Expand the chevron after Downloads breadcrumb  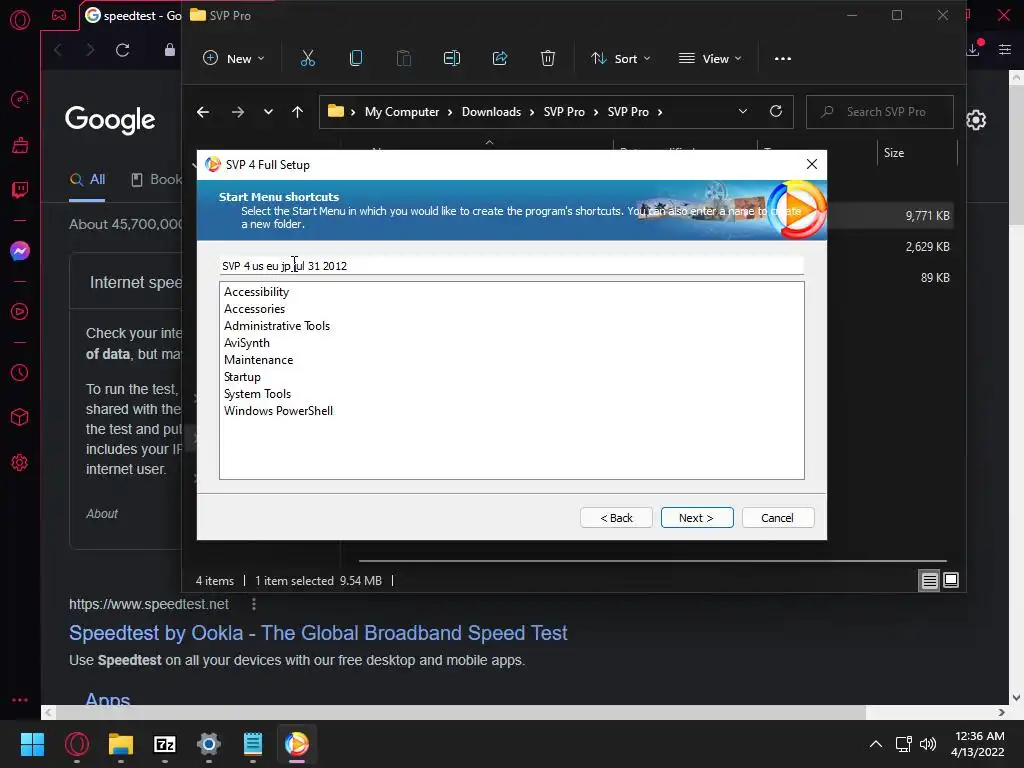pos(532,112)
